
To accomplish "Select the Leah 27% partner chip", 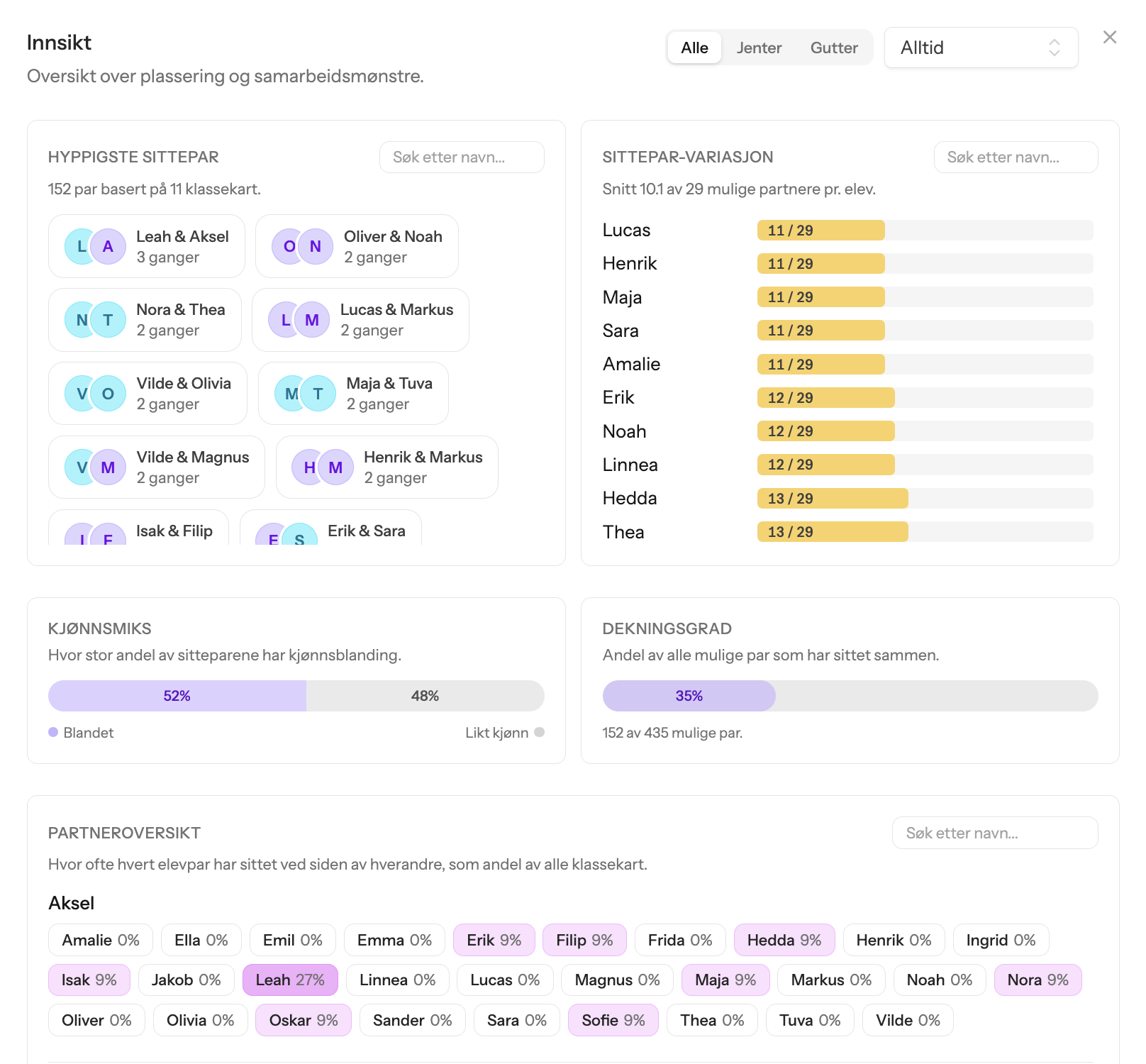I will 290,980.
